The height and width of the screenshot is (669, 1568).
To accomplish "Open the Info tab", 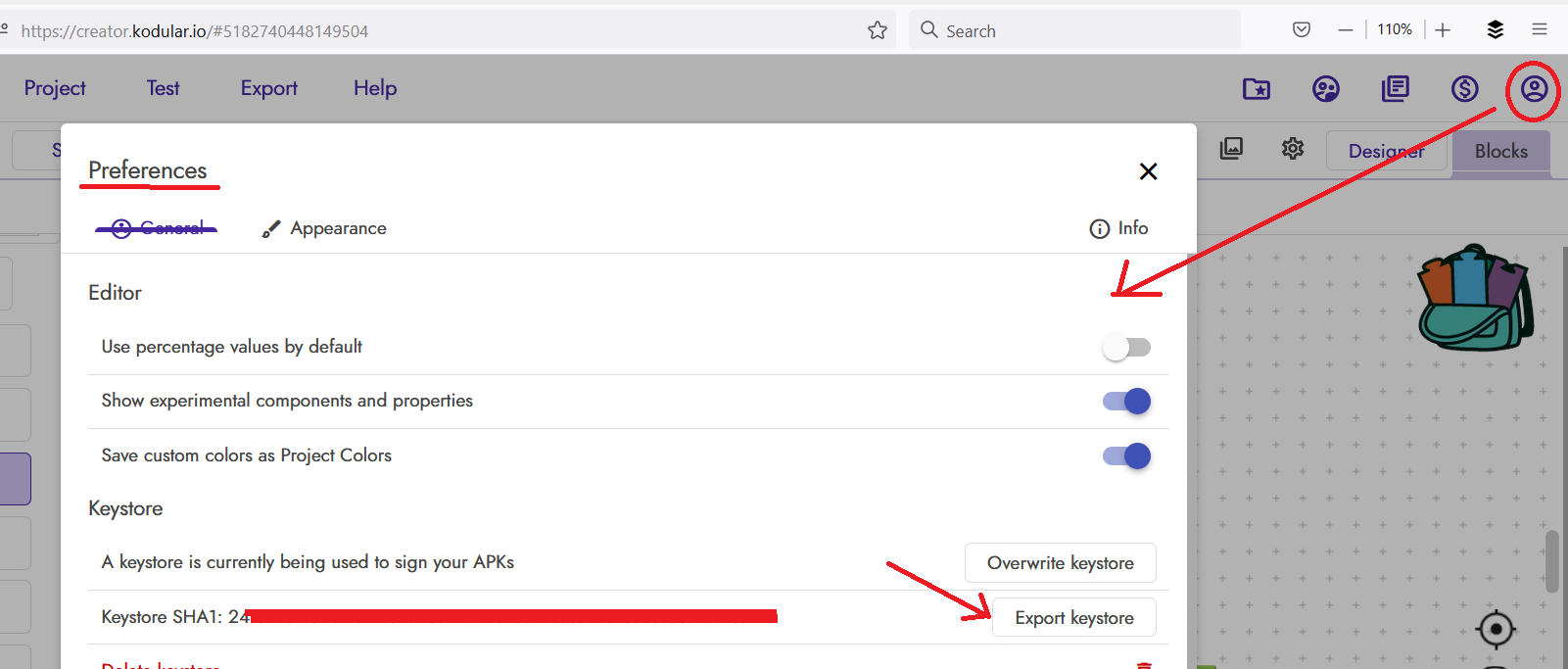I will [1118, 228].
